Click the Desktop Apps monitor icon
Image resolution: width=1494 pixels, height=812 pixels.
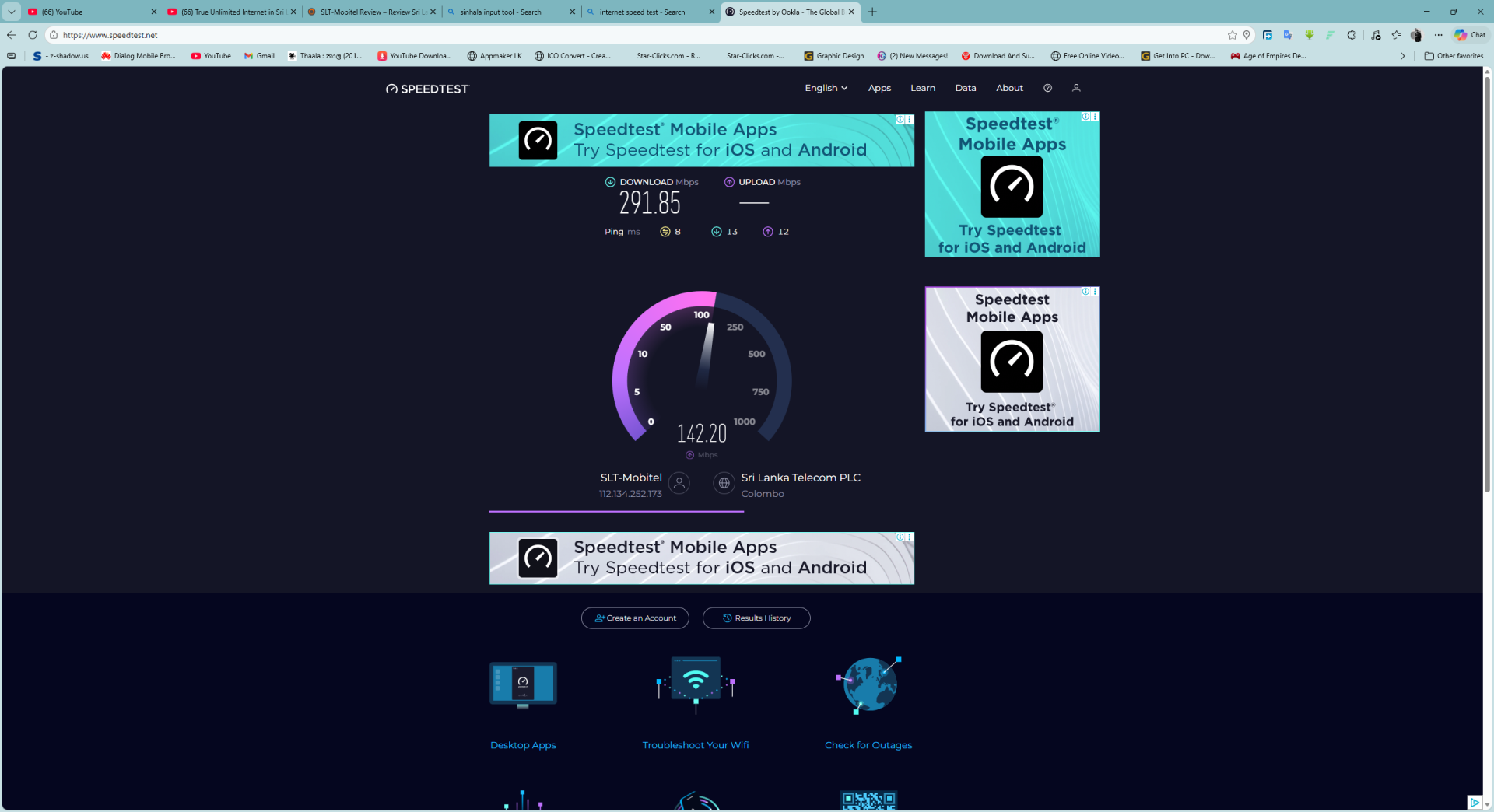click(523, 684)
